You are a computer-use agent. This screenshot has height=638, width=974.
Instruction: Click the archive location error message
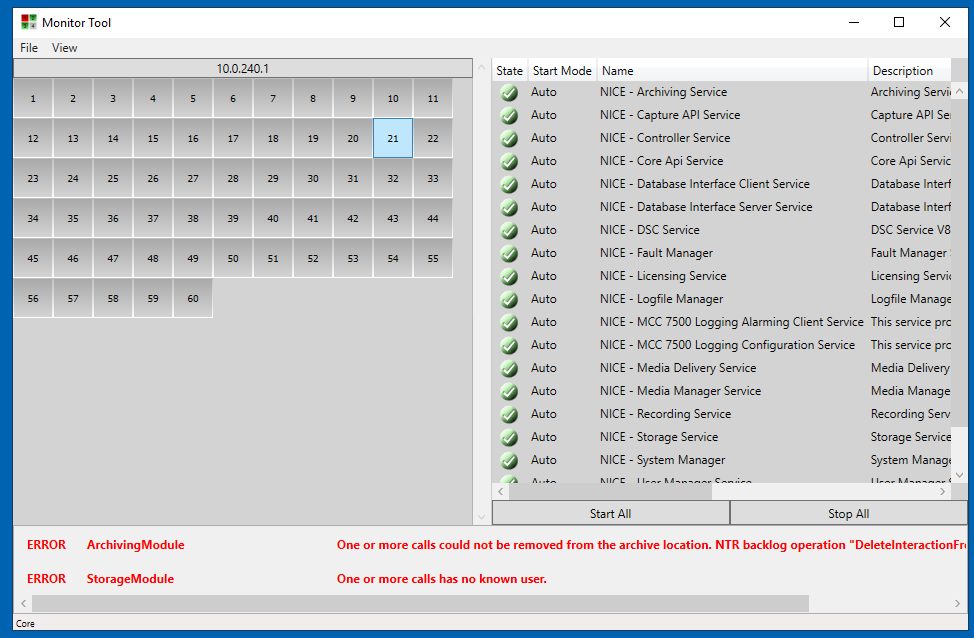click(652, 545)
